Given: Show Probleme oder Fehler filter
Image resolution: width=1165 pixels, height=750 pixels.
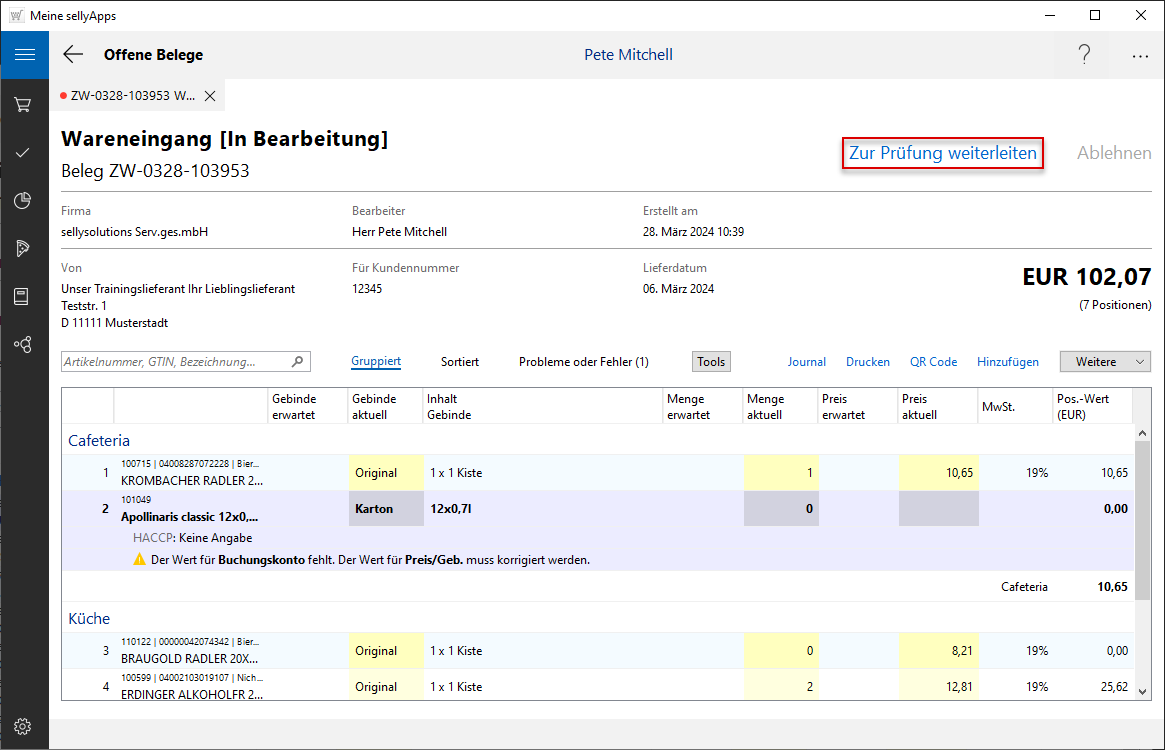Looking at the screenshot, I should pos(583,362).
